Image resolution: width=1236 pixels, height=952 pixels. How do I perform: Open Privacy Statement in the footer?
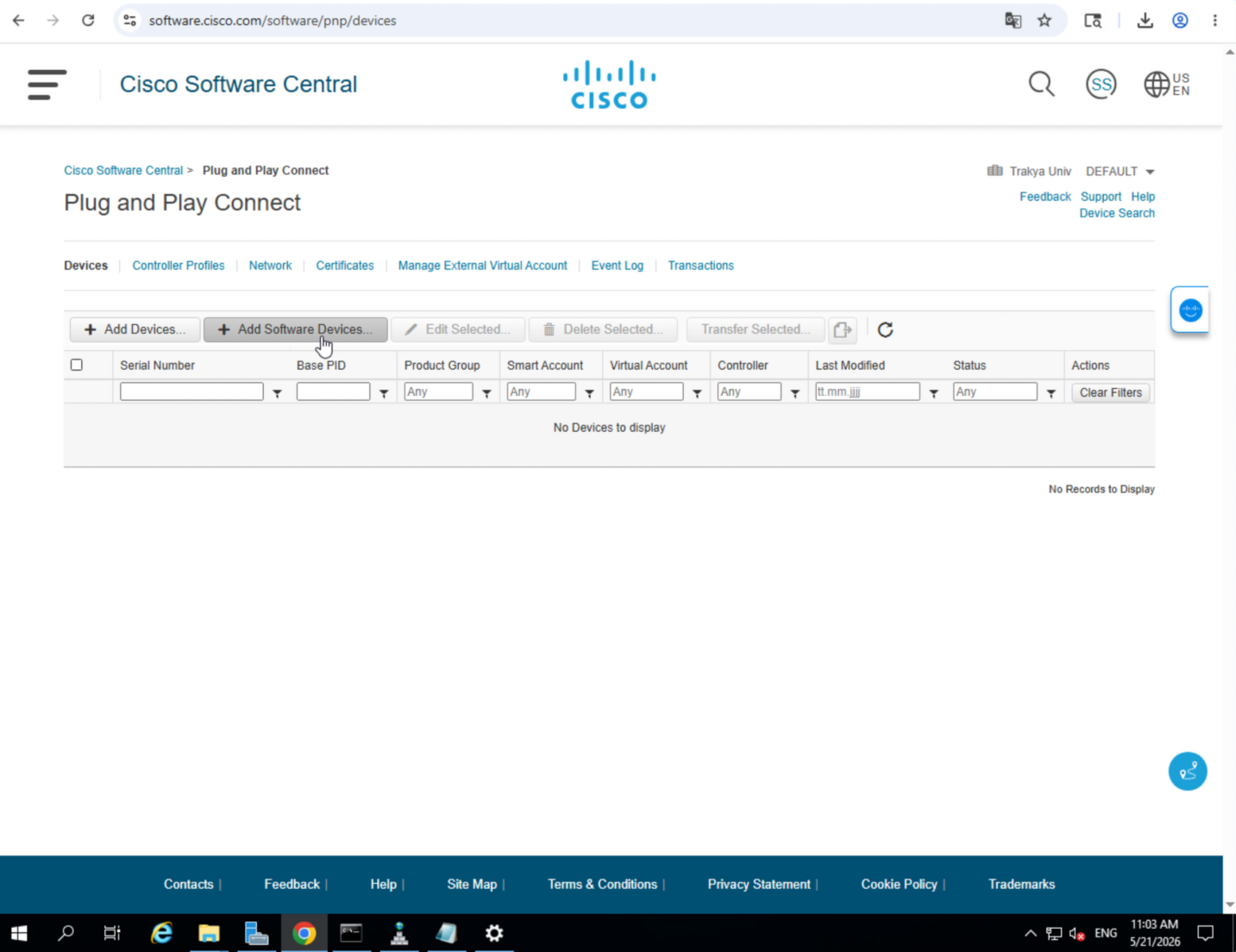coord(759,884)
